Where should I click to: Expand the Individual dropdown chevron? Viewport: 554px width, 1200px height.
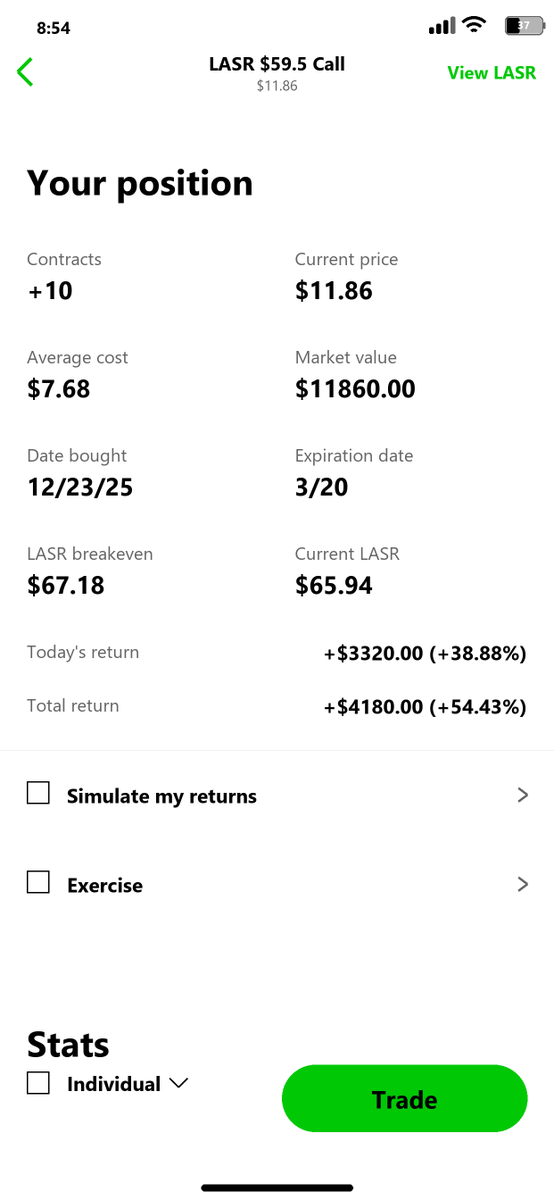click(179, 1084)
